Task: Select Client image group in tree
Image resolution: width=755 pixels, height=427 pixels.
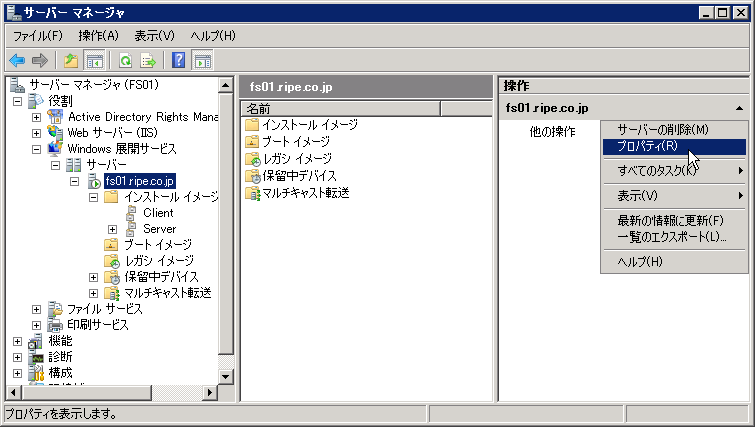Action: point(158,213)
